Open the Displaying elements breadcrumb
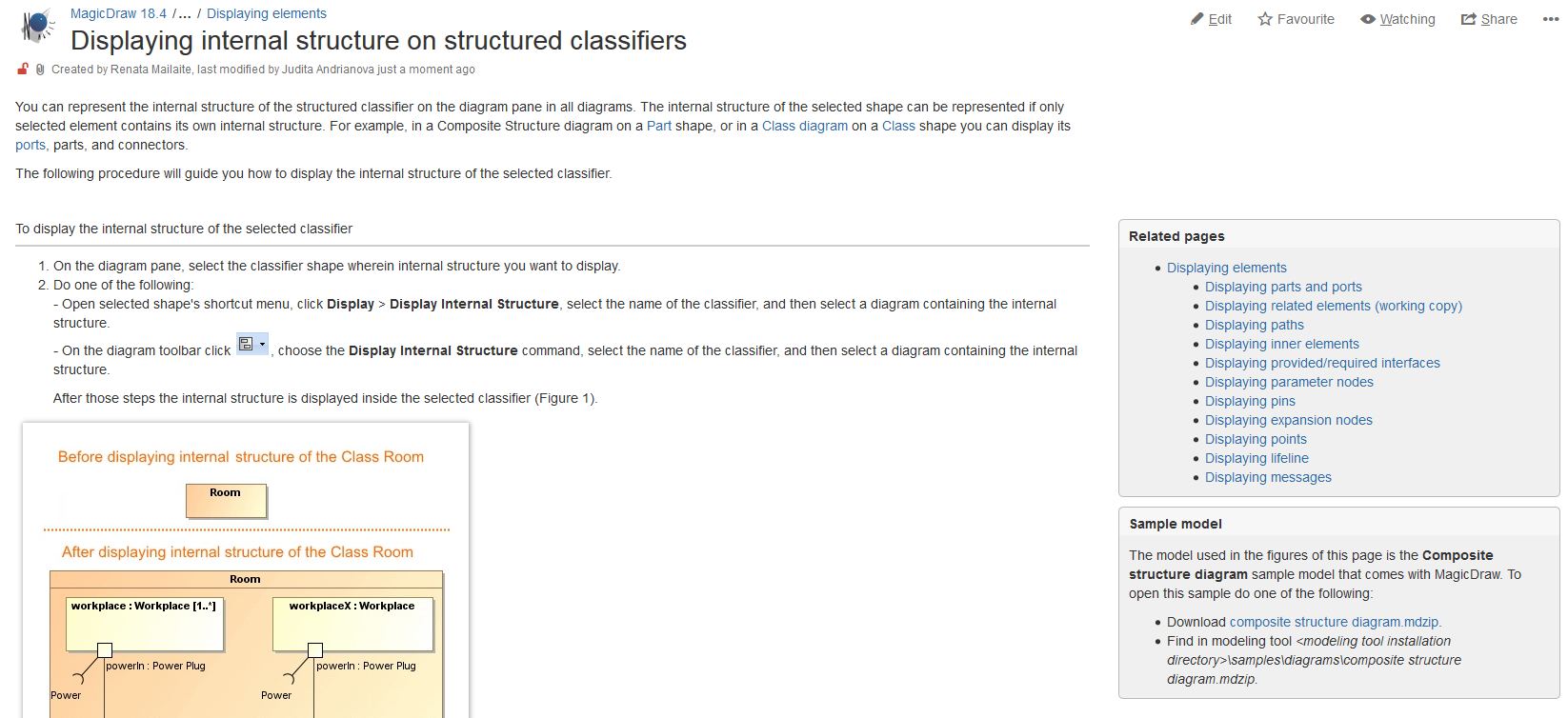This screenshot has height=718, width=1568. pos(267,13)
